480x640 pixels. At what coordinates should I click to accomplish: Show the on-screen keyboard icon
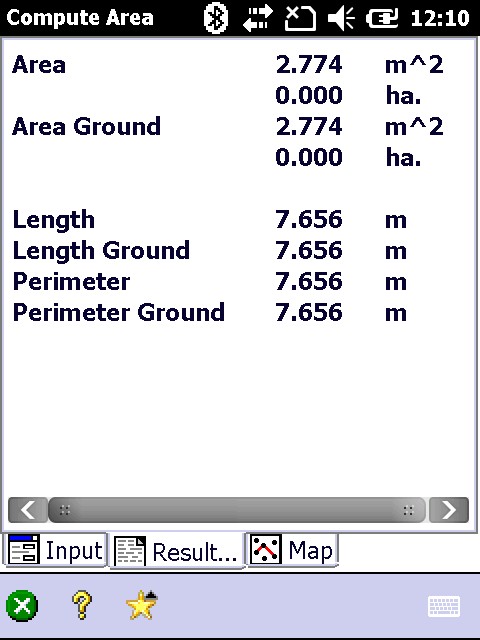tap(444, 606)
